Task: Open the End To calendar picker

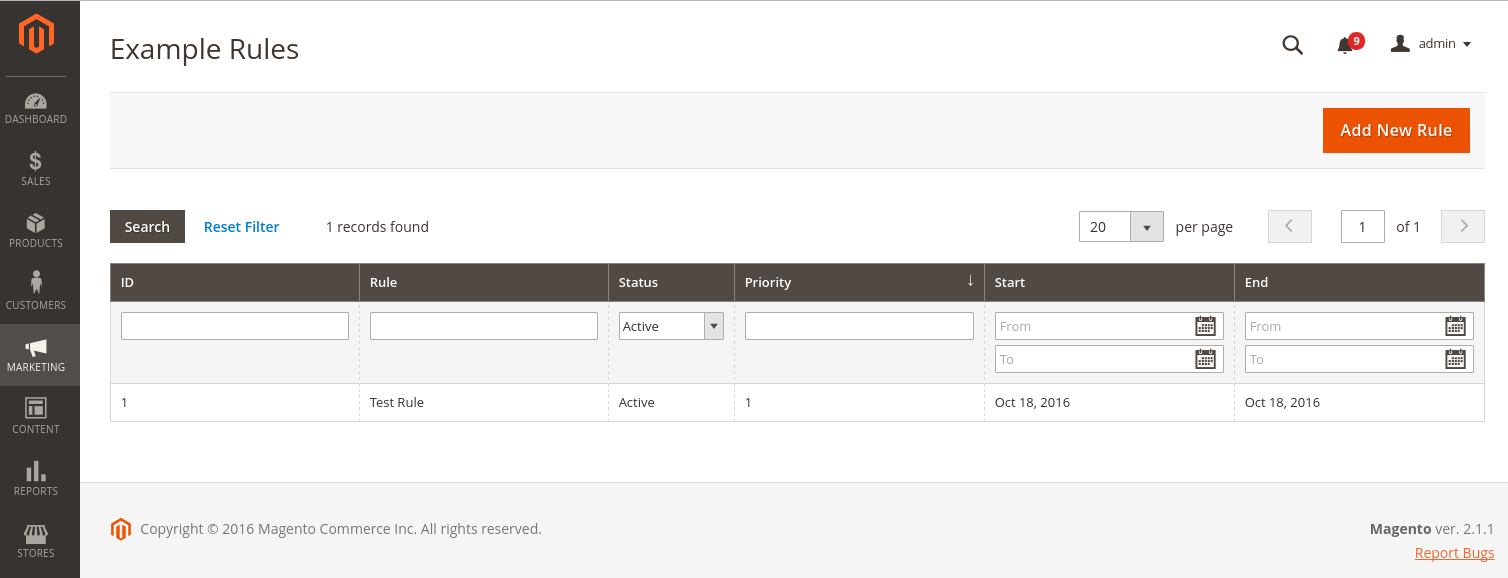Action: pos(1455,358)
